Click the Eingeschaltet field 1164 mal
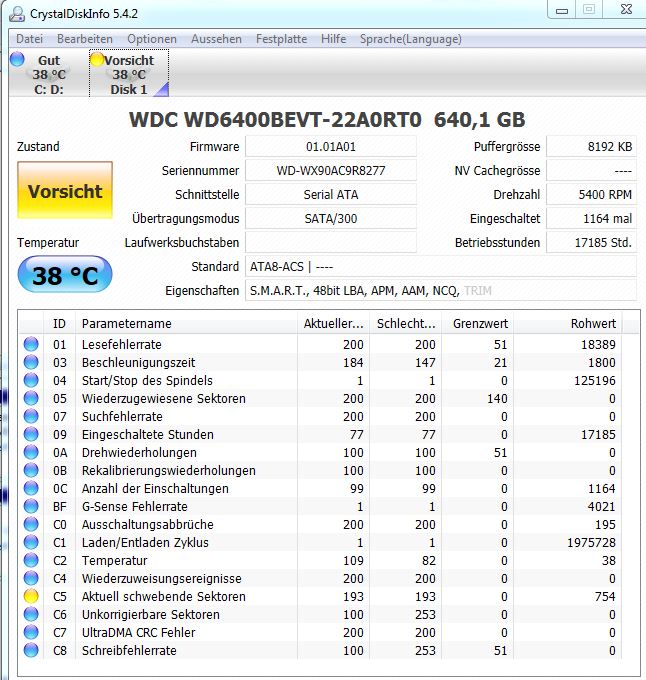 point(591,218)
